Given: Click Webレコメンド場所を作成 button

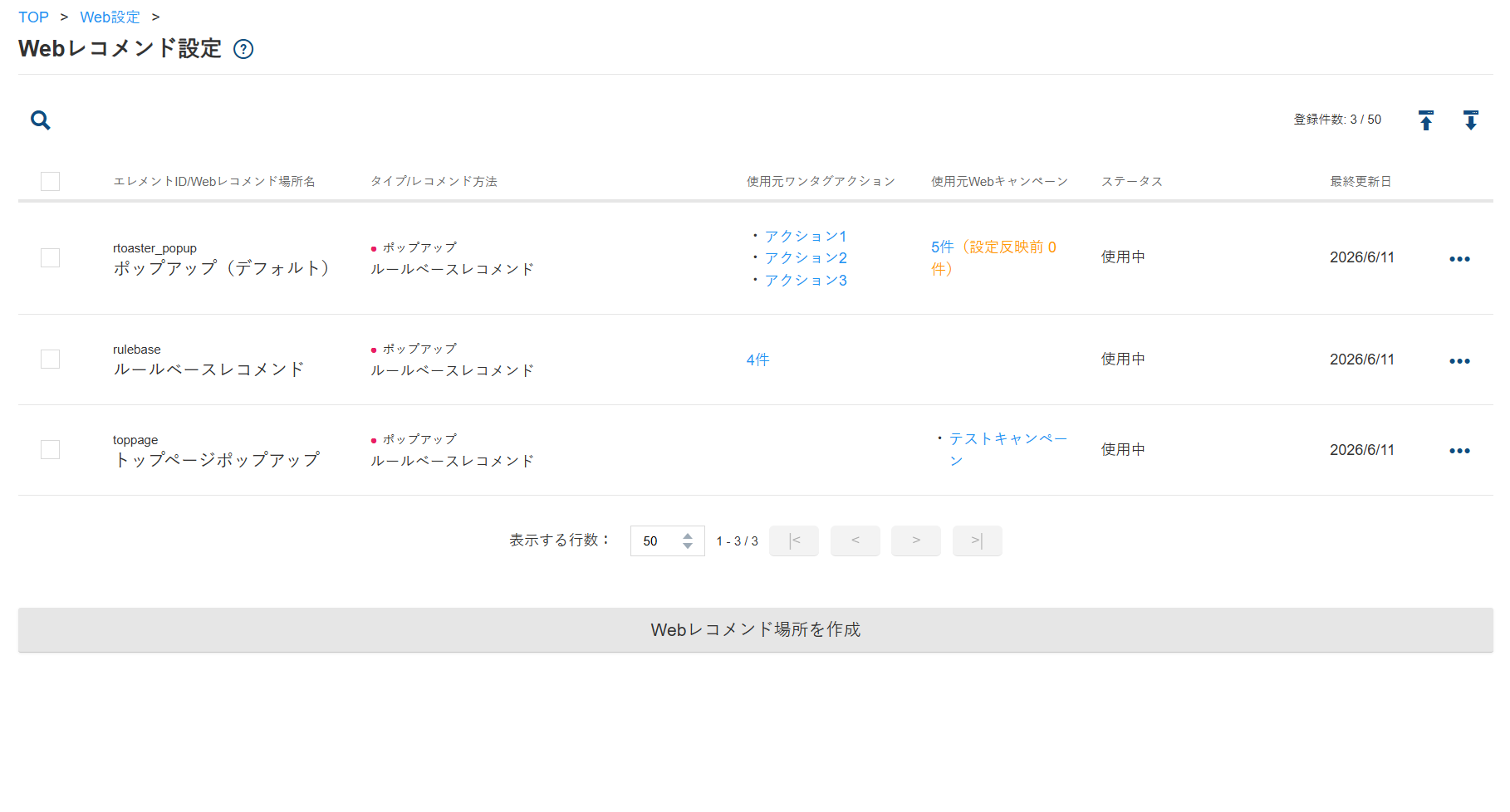Looking at the screenshot, I should click(x=756, y=629).
